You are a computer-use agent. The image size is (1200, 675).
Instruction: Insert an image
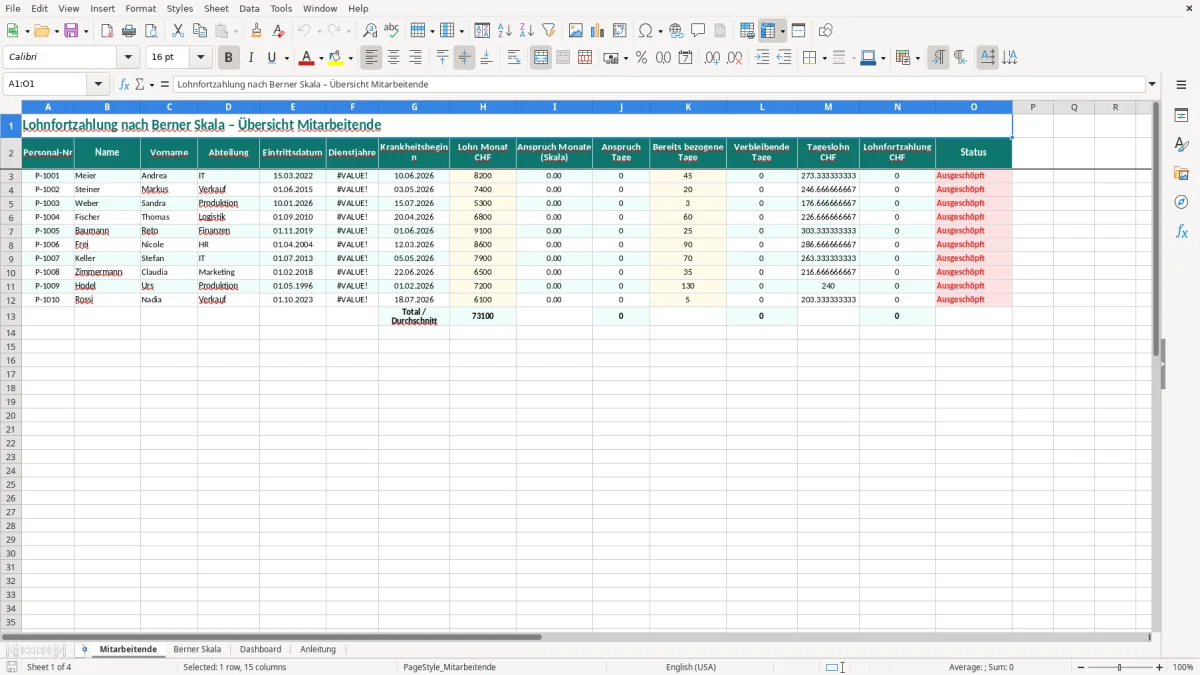click(576, 31)
